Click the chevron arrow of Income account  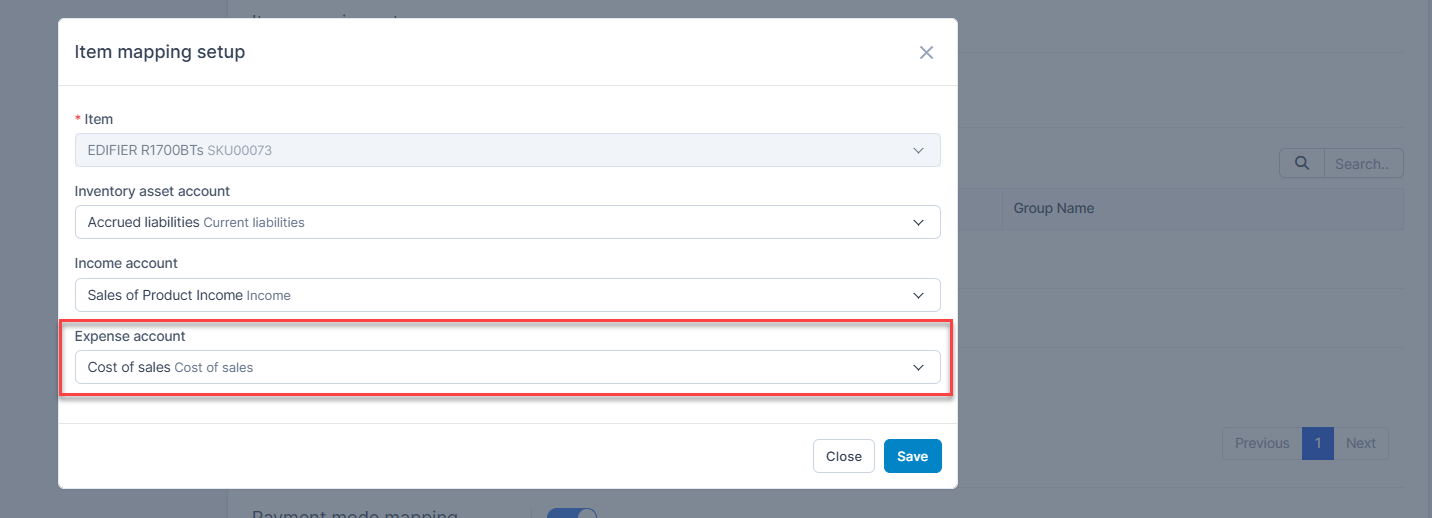[x=918, y=295]
